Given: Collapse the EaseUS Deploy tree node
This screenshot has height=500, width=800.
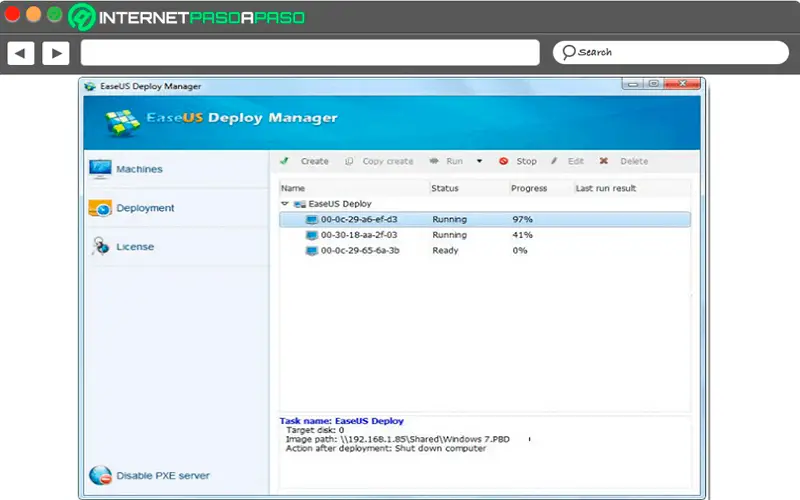Looking at the screenshot, I should coord(285,204).
